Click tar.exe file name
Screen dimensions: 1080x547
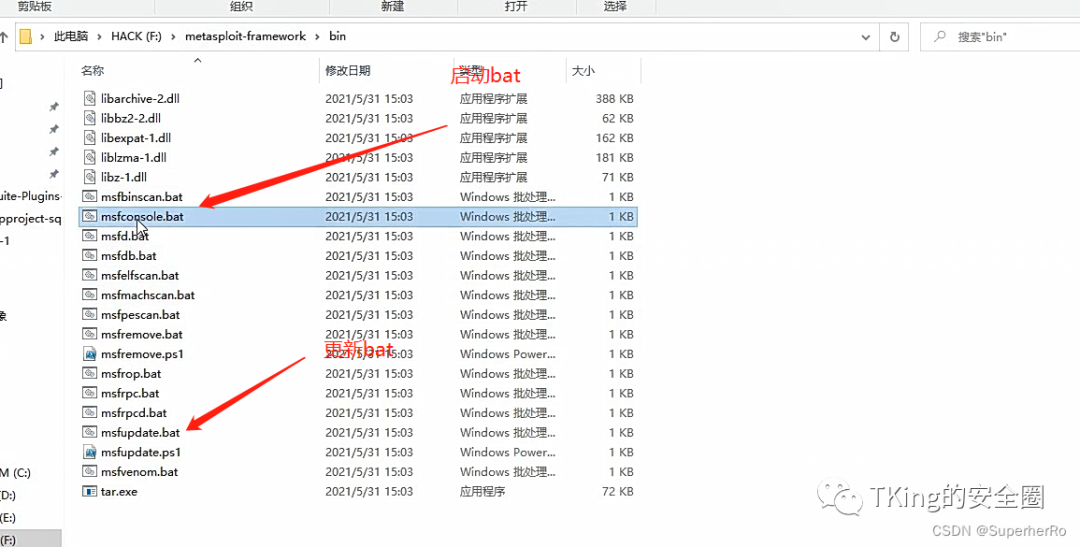click(119, 492)
